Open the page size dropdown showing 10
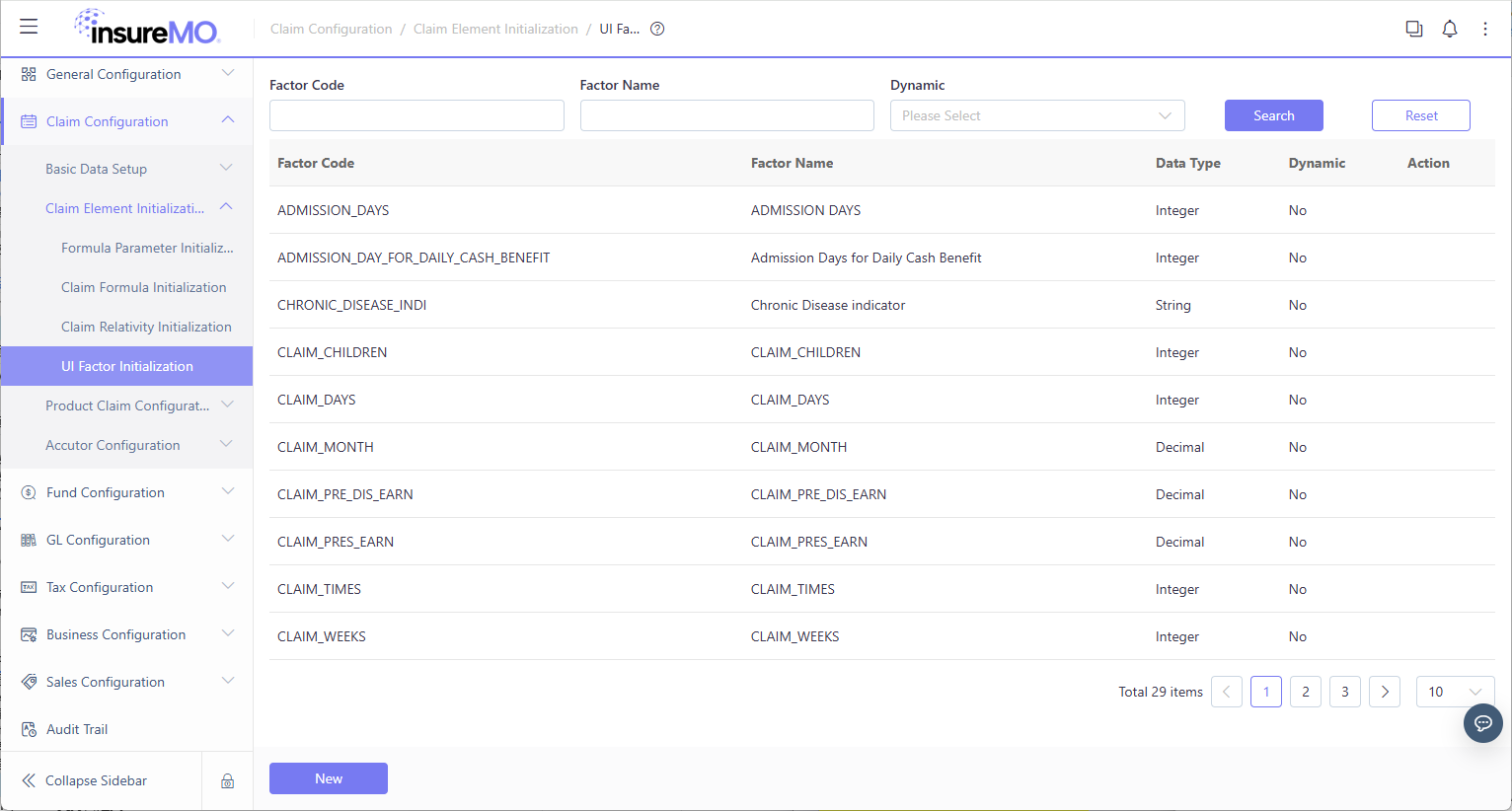This screenshot has width=1512, height=811. pyautogui.click(x=1455, y=692)
